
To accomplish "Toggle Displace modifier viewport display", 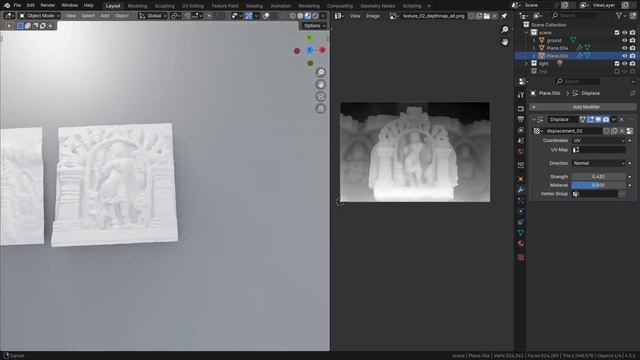I will pyautogui.click(x=598, y=120).
